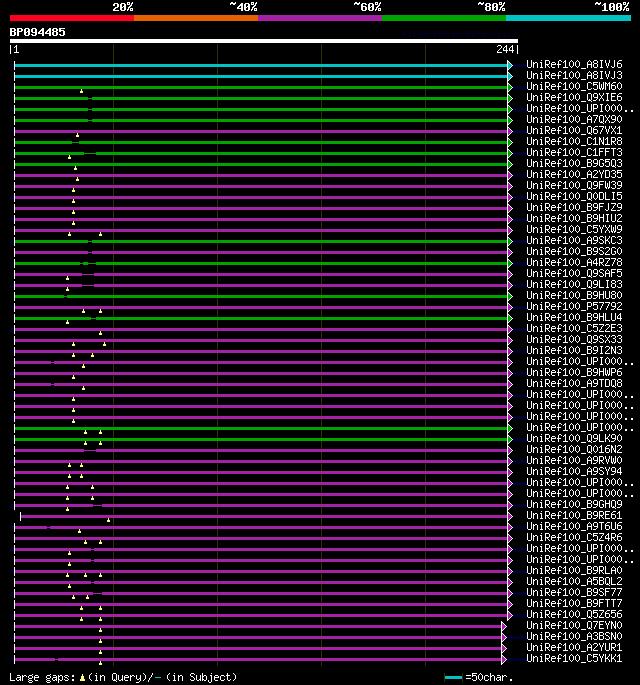Select the UniRef100_B9FTT7 label
This screenshot has height=685, width=640.
[574, 603]
